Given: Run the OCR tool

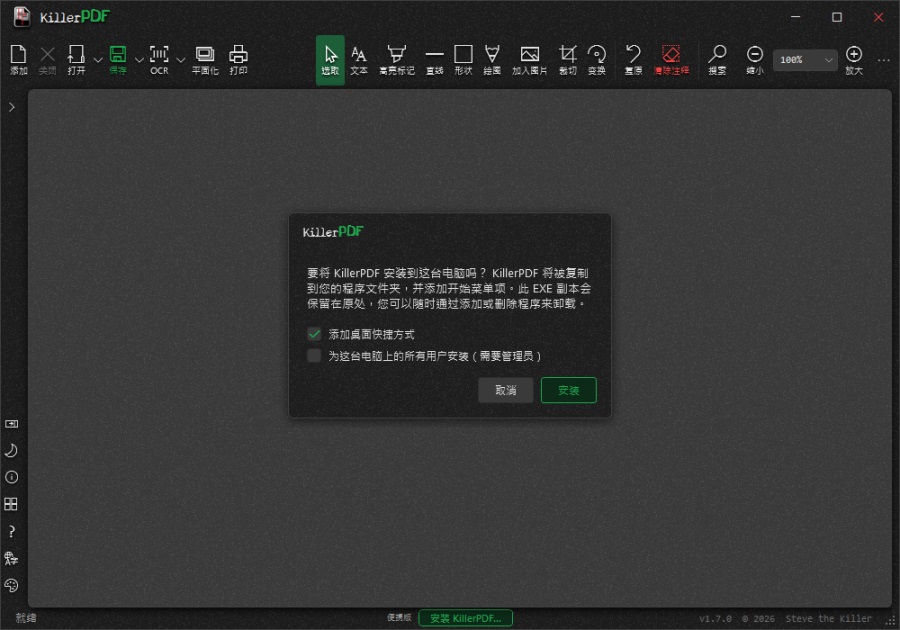Looking at the screenshot, I should 159,60.
